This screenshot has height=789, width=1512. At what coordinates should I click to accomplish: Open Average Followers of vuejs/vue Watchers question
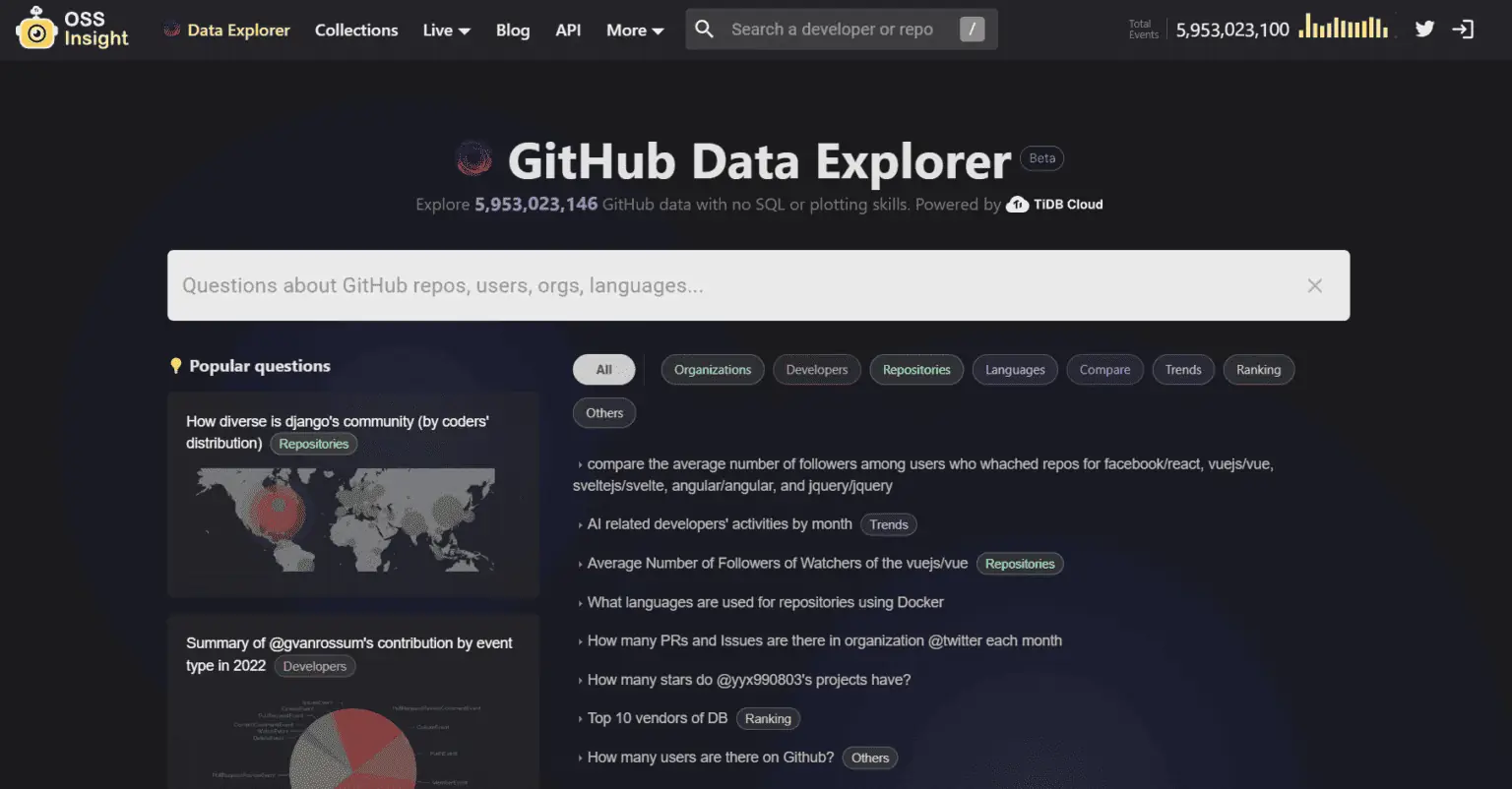[778, 564]
